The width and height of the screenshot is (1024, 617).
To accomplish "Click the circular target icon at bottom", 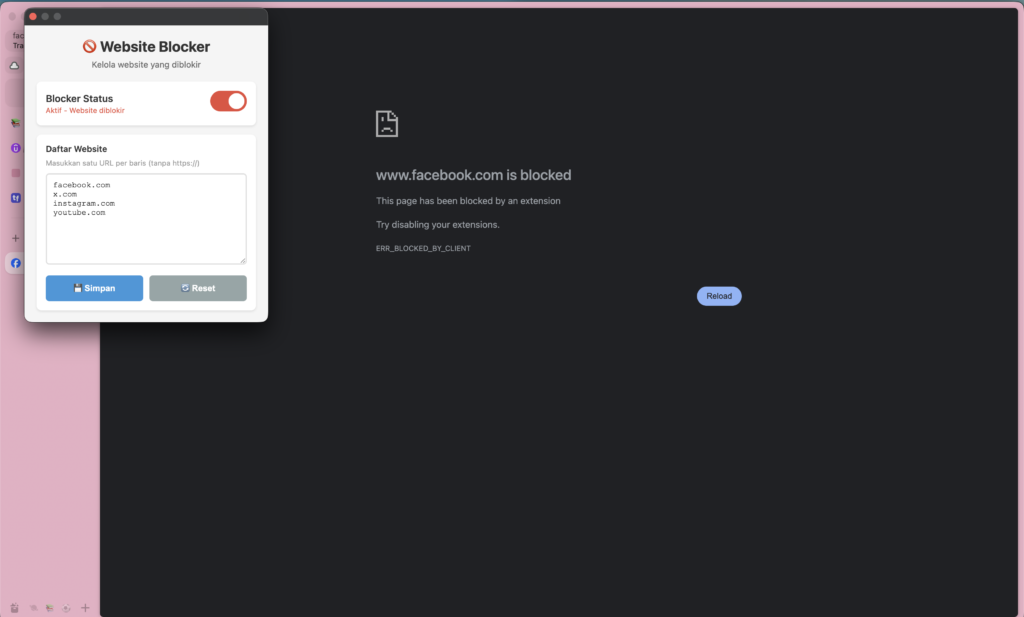I will (66, 608).
